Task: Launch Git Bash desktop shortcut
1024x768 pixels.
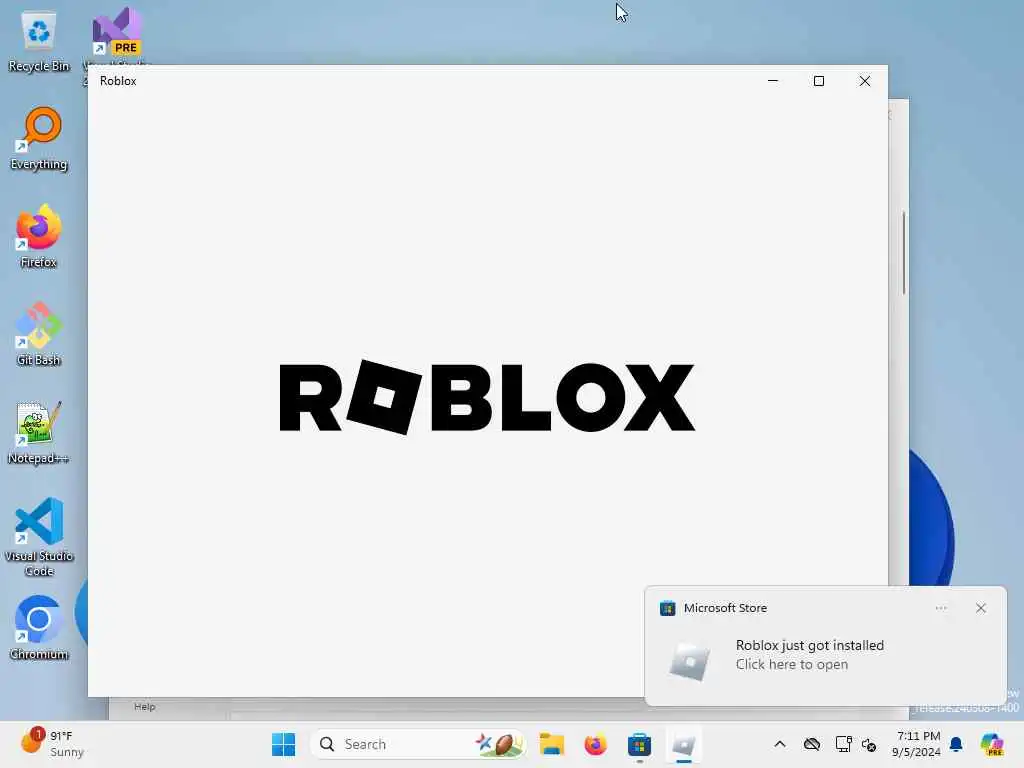Action: (39, 334)
